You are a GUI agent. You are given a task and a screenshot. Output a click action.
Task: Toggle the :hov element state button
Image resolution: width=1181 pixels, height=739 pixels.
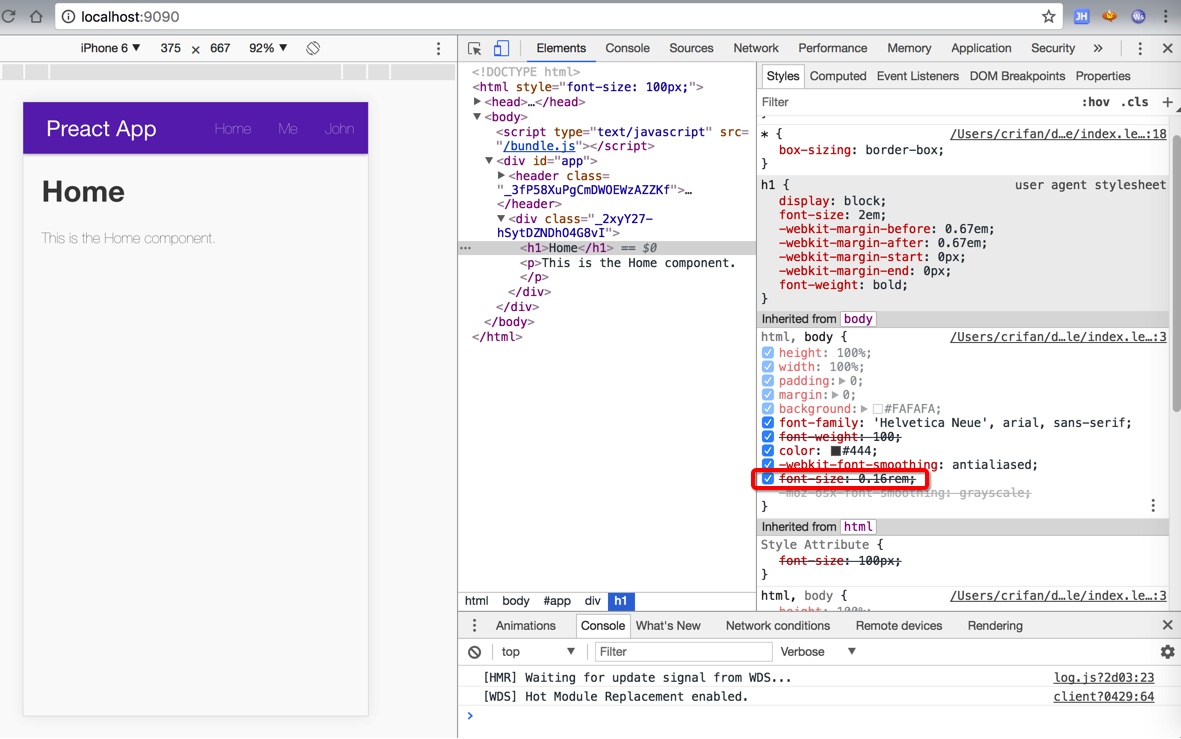[x=1095, y=102]
